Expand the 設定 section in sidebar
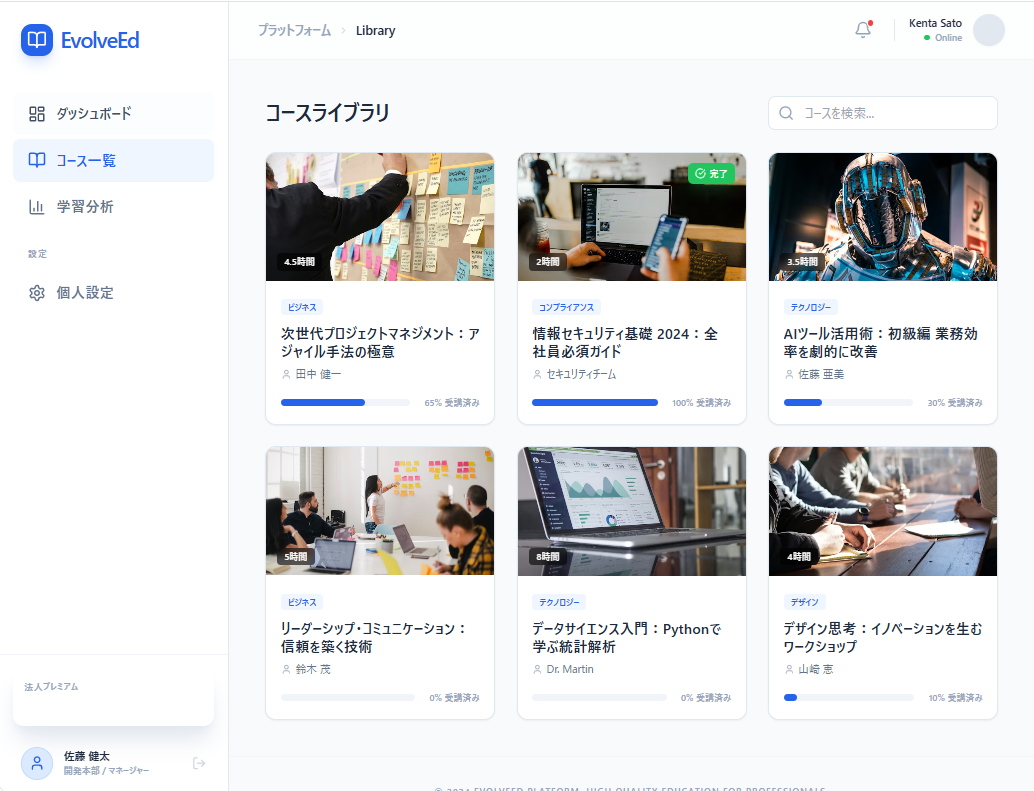The image size is (1034, 791). tap(37, 254)
